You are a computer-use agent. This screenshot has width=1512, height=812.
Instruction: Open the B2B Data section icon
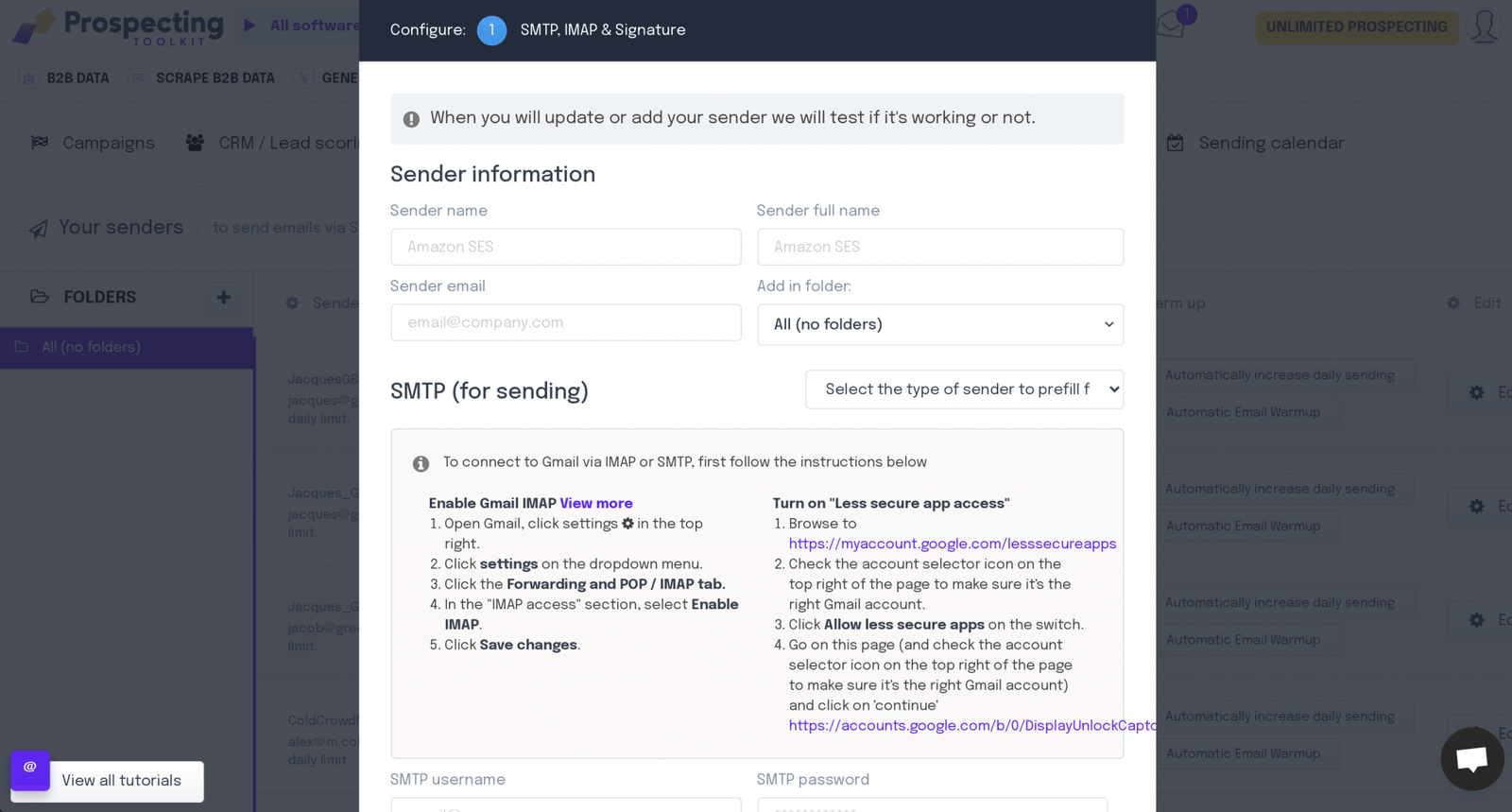click(x=28, y=78)
